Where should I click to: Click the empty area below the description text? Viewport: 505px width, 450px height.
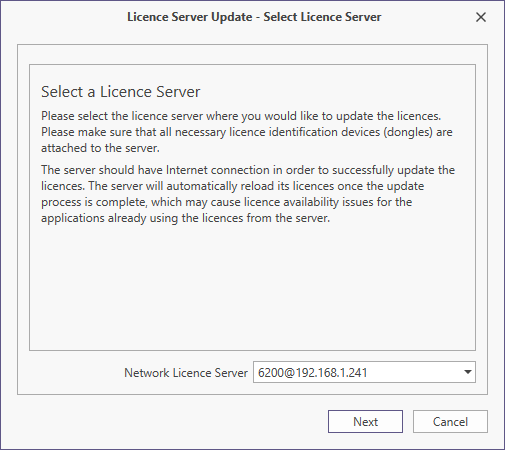252,287
